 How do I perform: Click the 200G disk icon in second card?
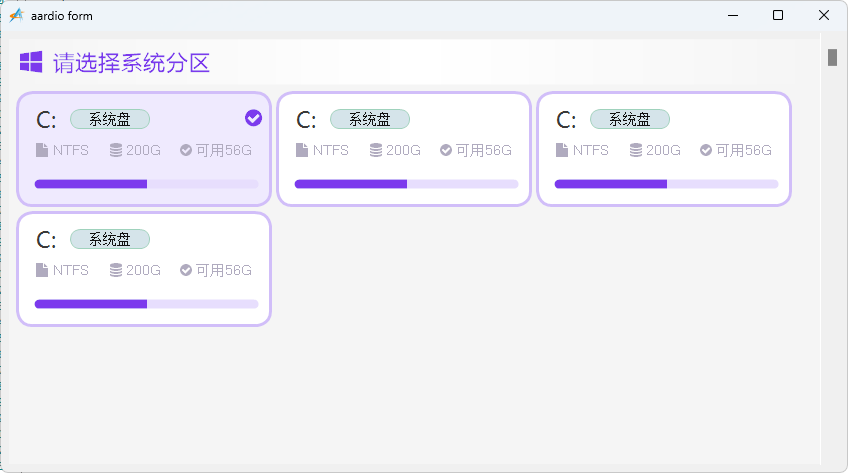click(x=376, y=150)
